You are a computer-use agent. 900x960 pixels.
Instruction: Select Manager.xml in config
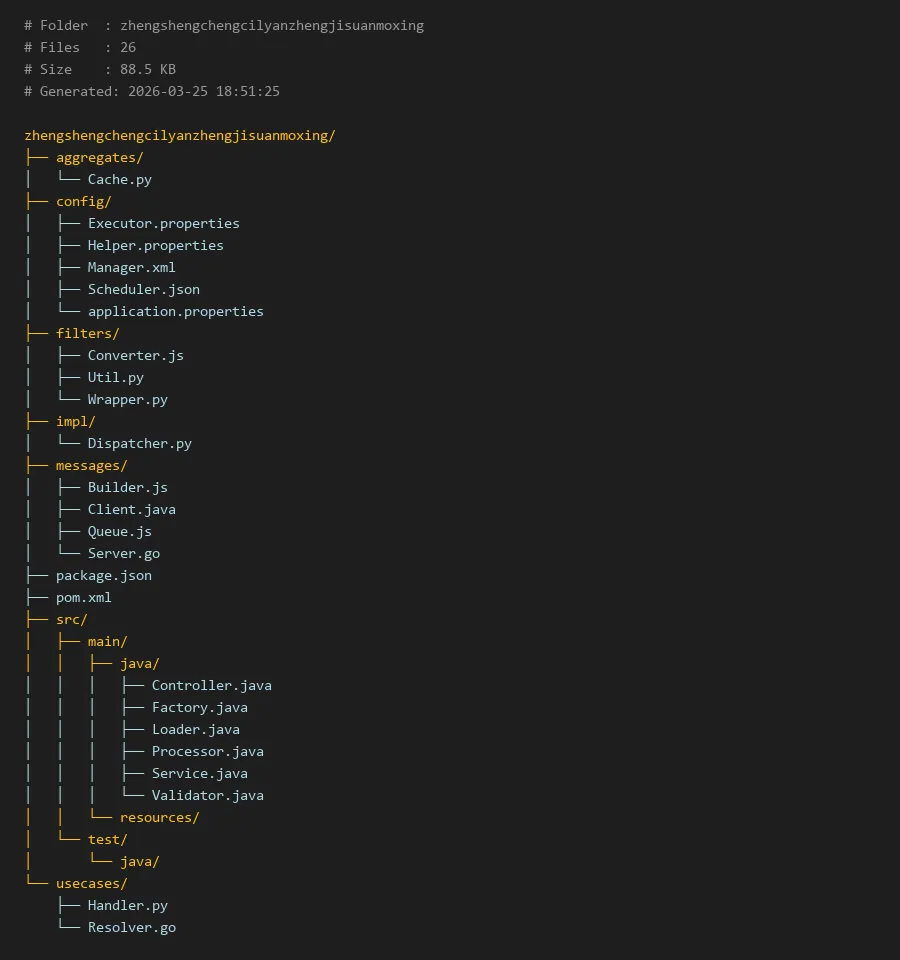click(x=131, y=267)
